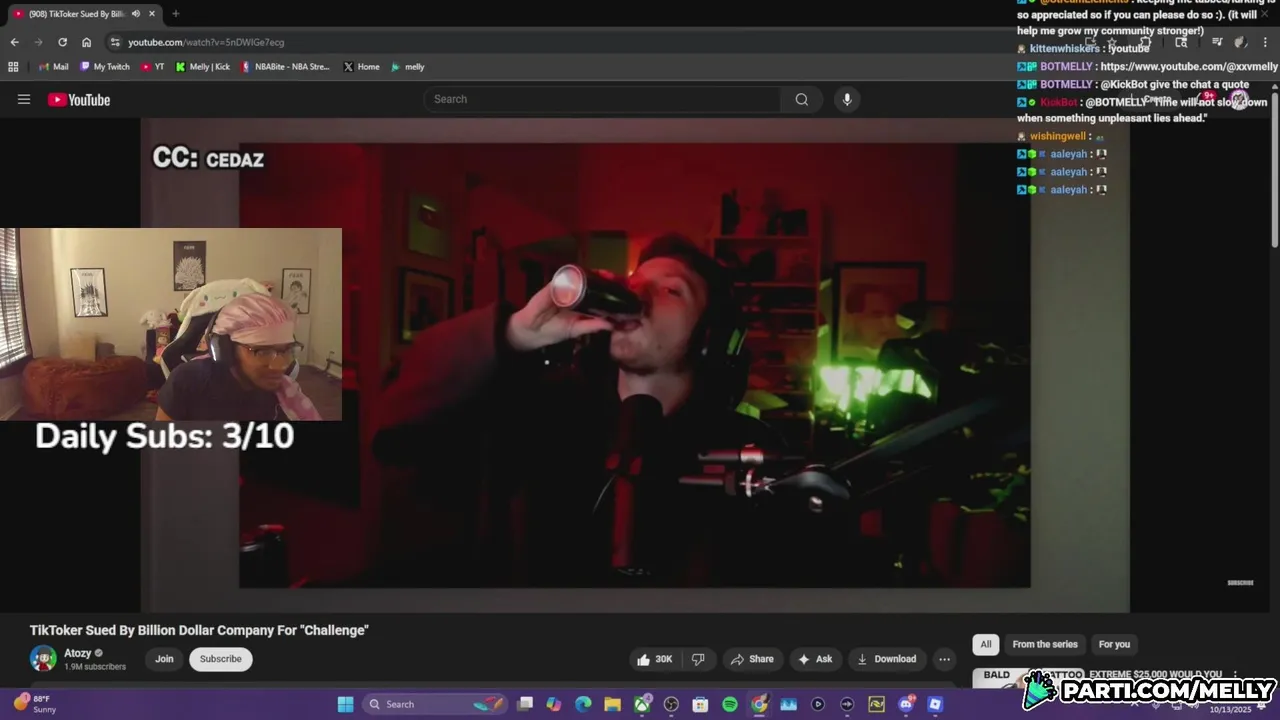Switch to Chrome in the taskbar

(x=759, y=704)
